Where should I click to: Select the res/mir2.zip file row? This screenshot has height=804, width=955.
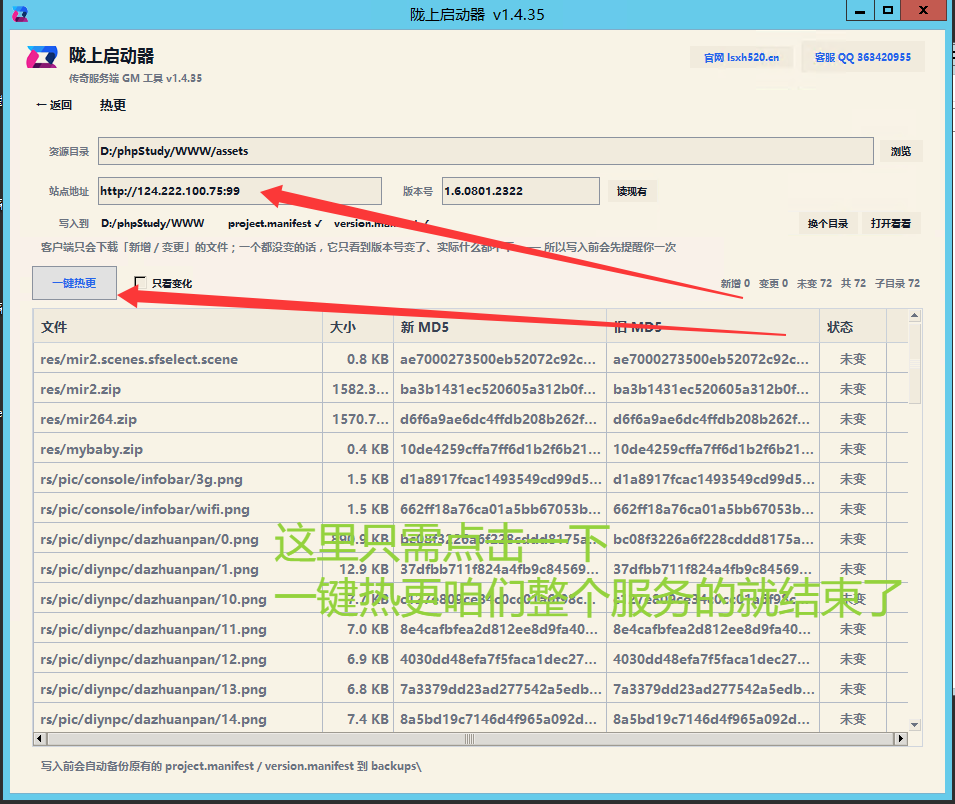coord(470,389)
